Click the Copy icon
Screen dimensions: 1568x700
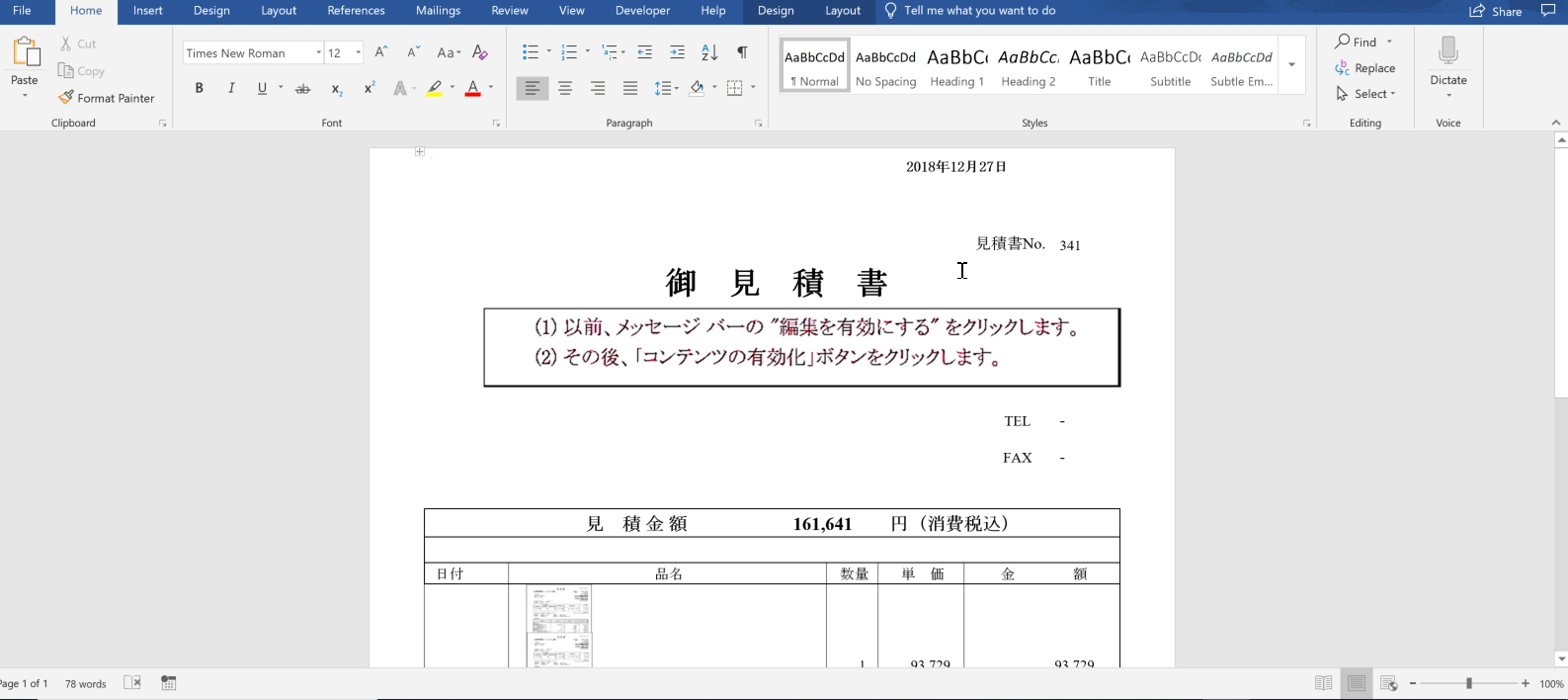click(x=66, y=70)
